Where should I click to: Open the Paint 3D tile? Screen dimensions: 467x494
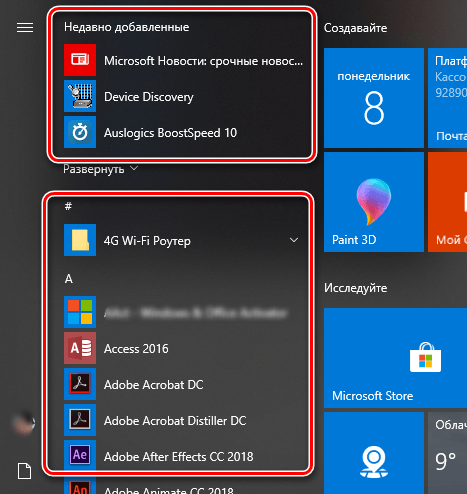click(x=374, y=202)
